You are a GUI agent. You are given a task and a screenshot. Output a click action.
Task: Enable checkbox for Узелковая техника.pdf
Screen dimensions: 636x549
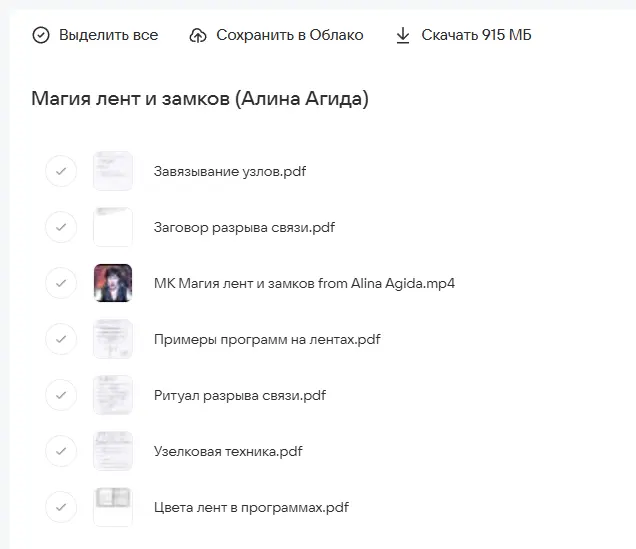point(61,451)
